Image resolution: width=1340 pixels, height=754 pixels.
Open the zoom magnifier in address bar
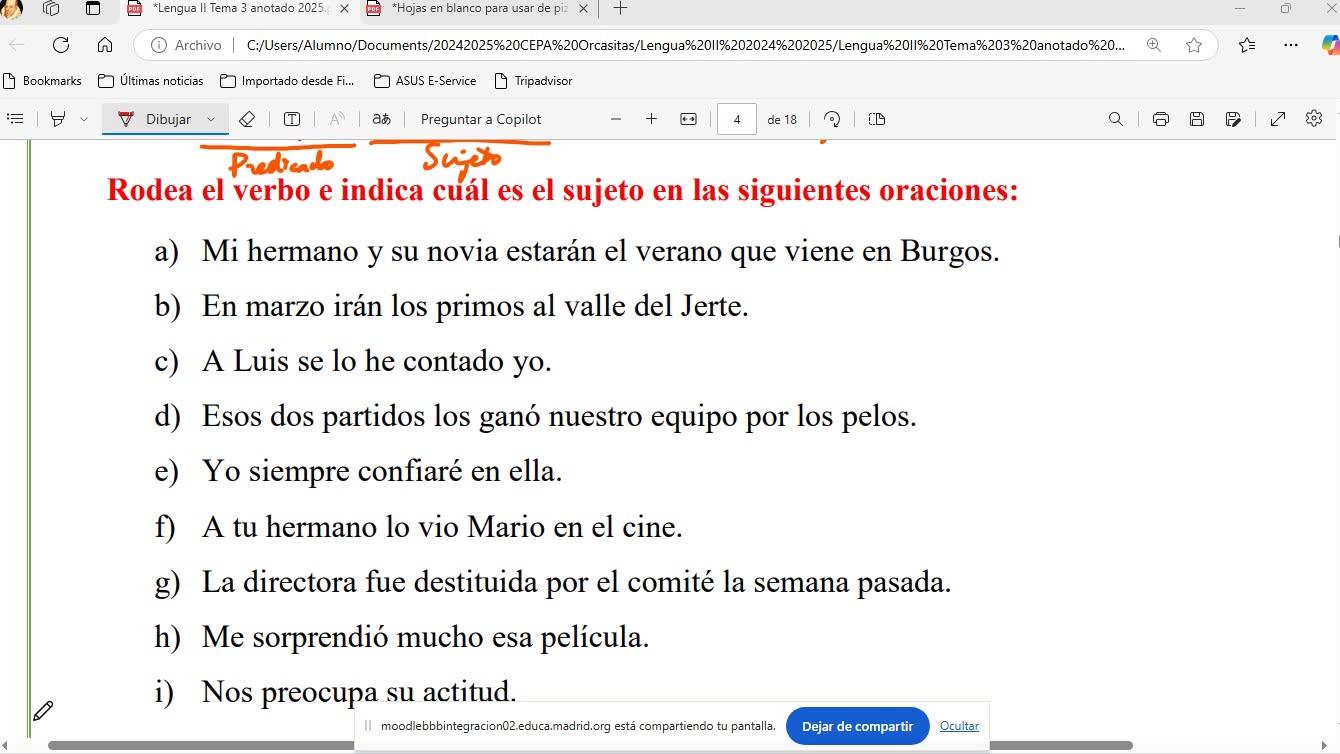click(x=1154, y=45)
